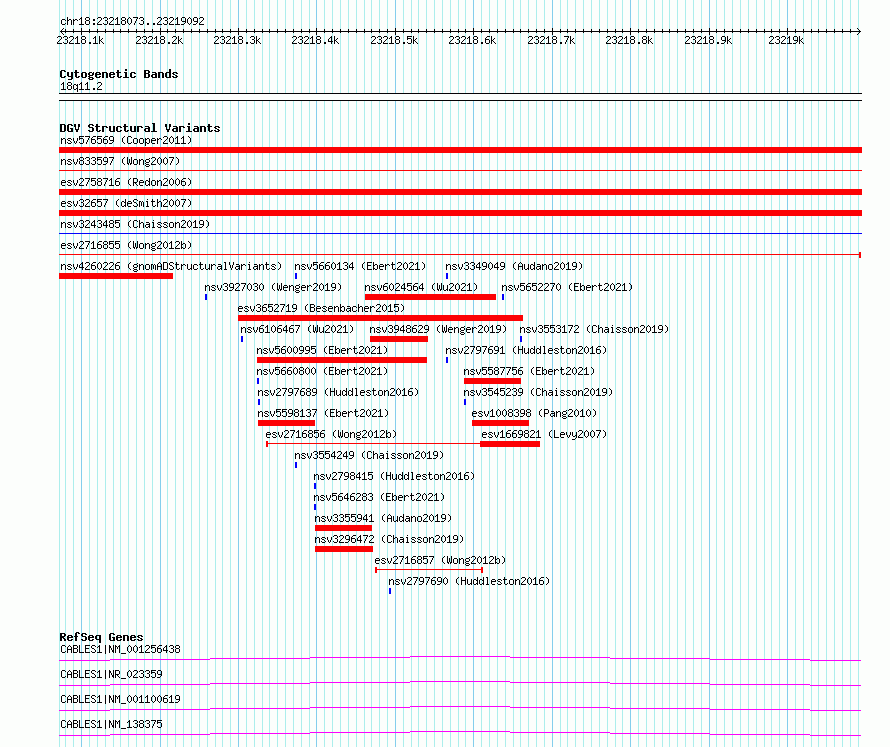
Task: Click the red bar under esv1669821
Action: (x=510, y=444)
